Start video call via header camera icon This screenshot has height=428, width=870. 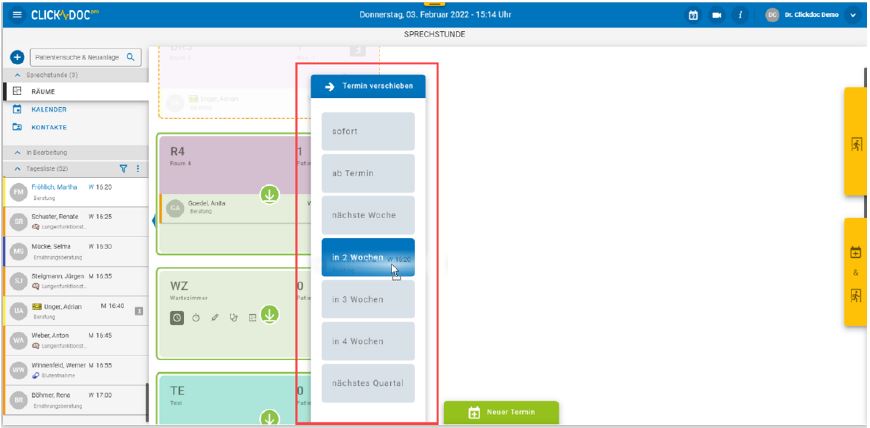(x=716, y=15)
